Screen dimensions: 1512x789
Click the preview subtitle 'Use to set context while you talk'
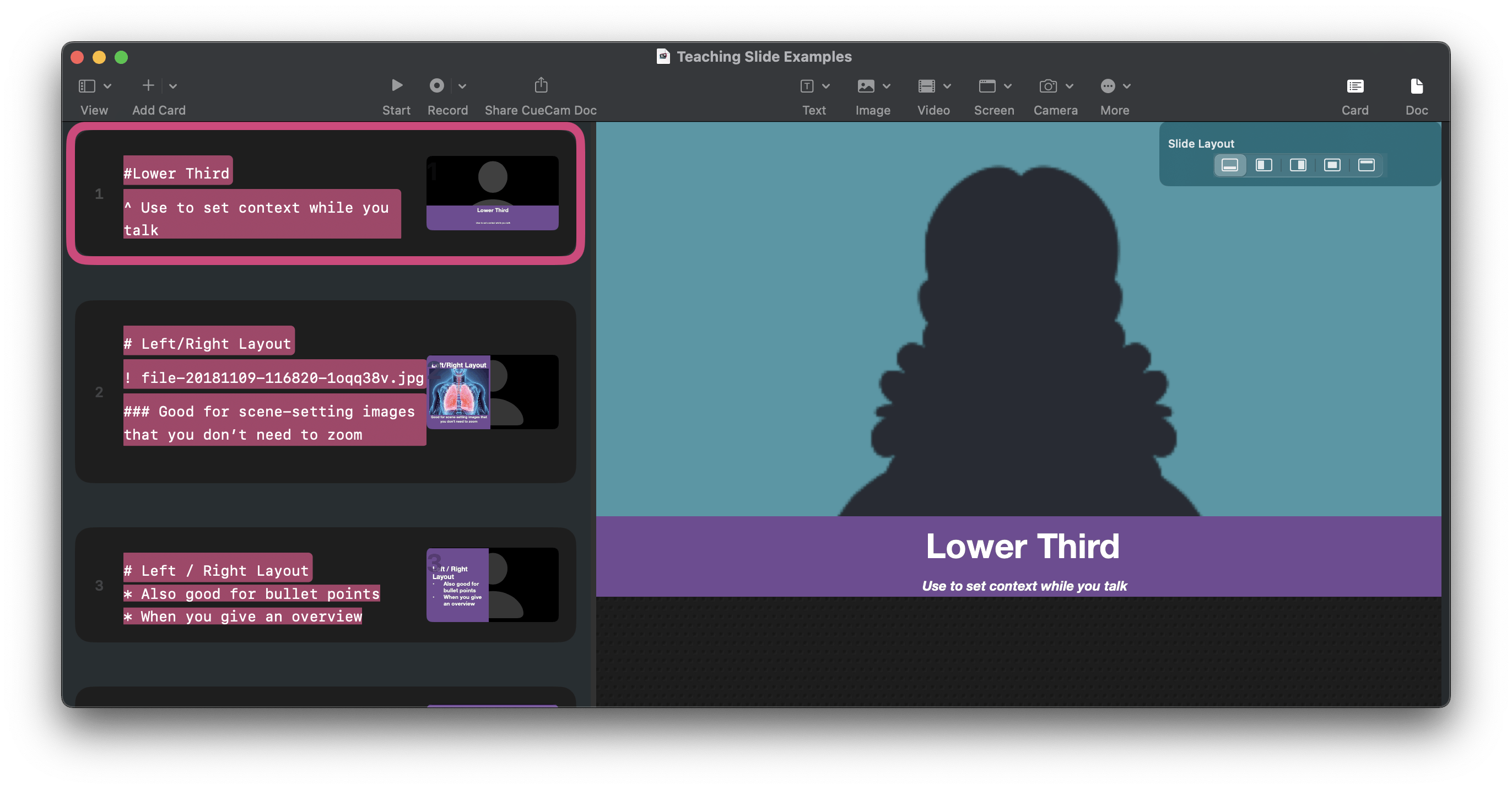point(1024,586)
